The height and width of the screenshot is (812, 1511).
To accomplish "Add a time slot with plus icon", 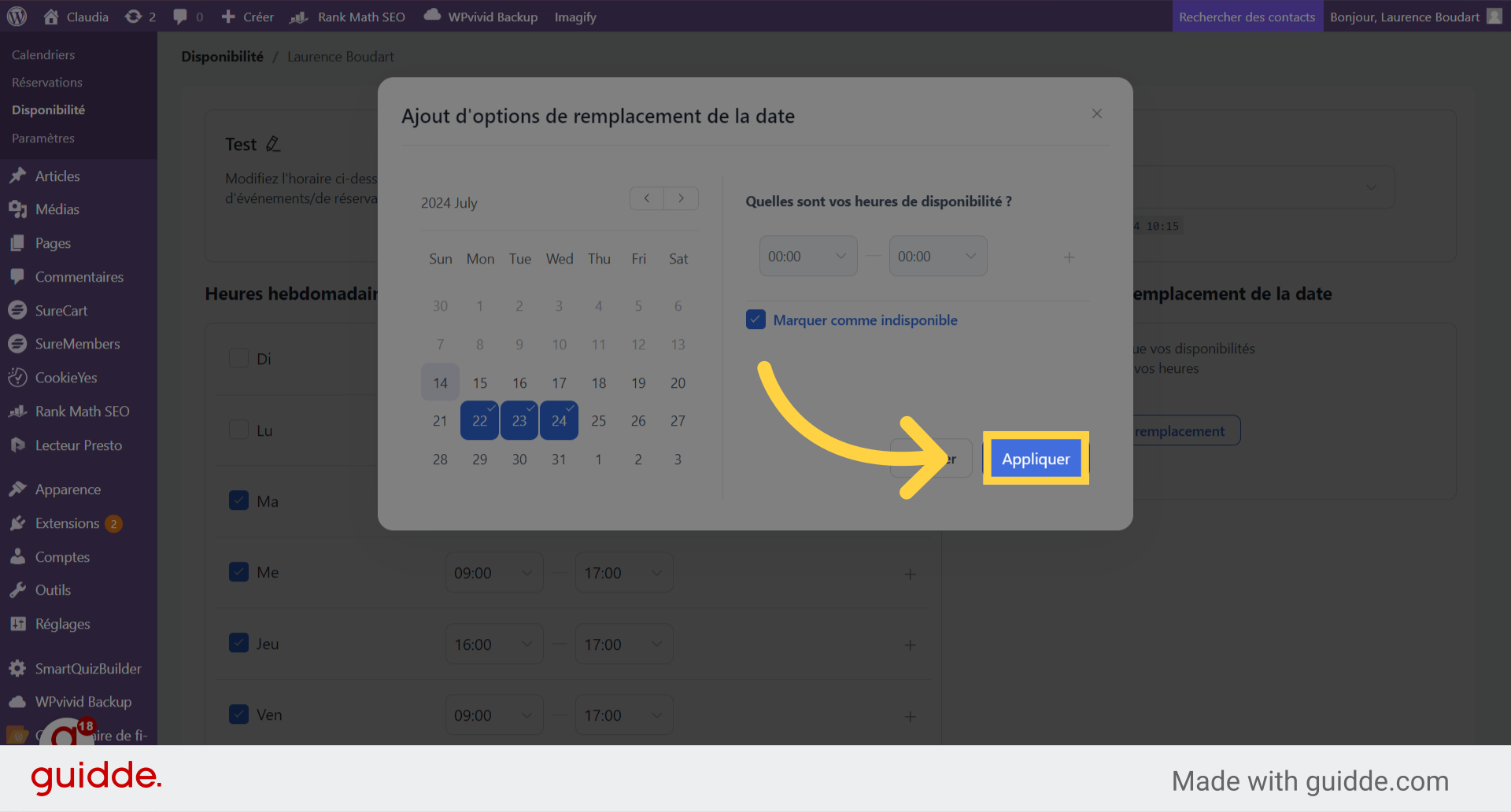I will tap(1069, 257).
